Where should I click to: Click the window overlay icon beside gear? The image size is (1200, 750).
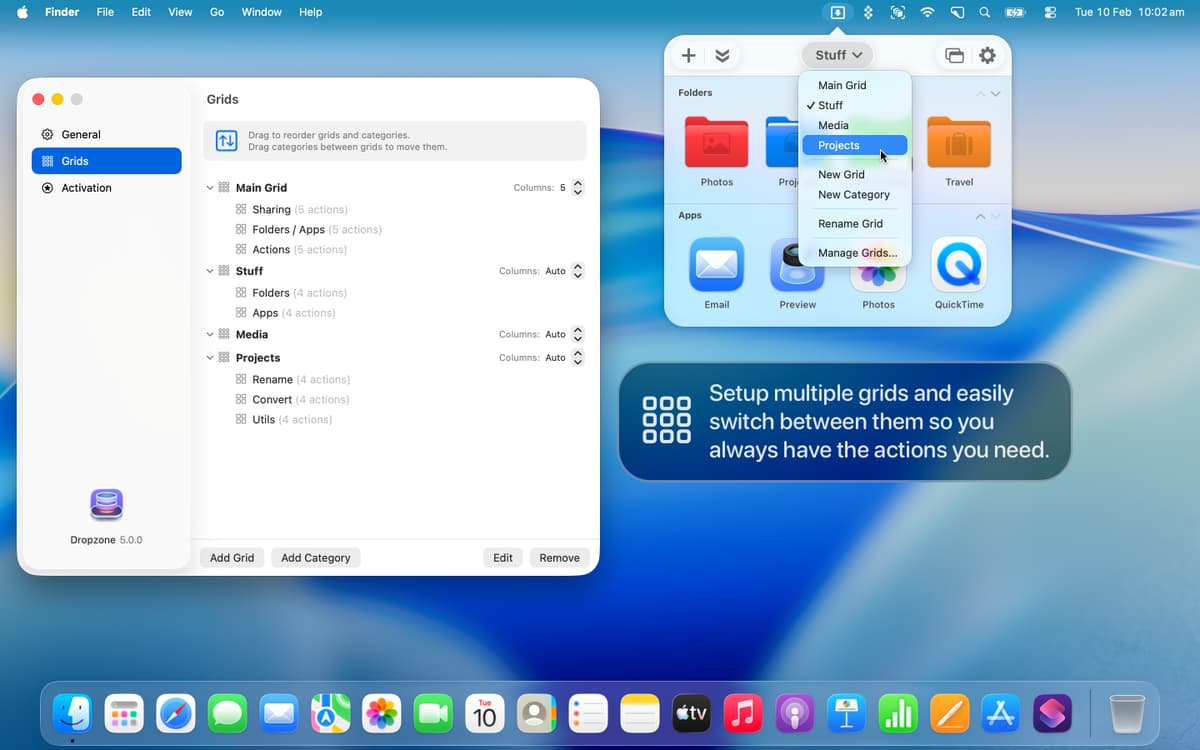[955, 56]
